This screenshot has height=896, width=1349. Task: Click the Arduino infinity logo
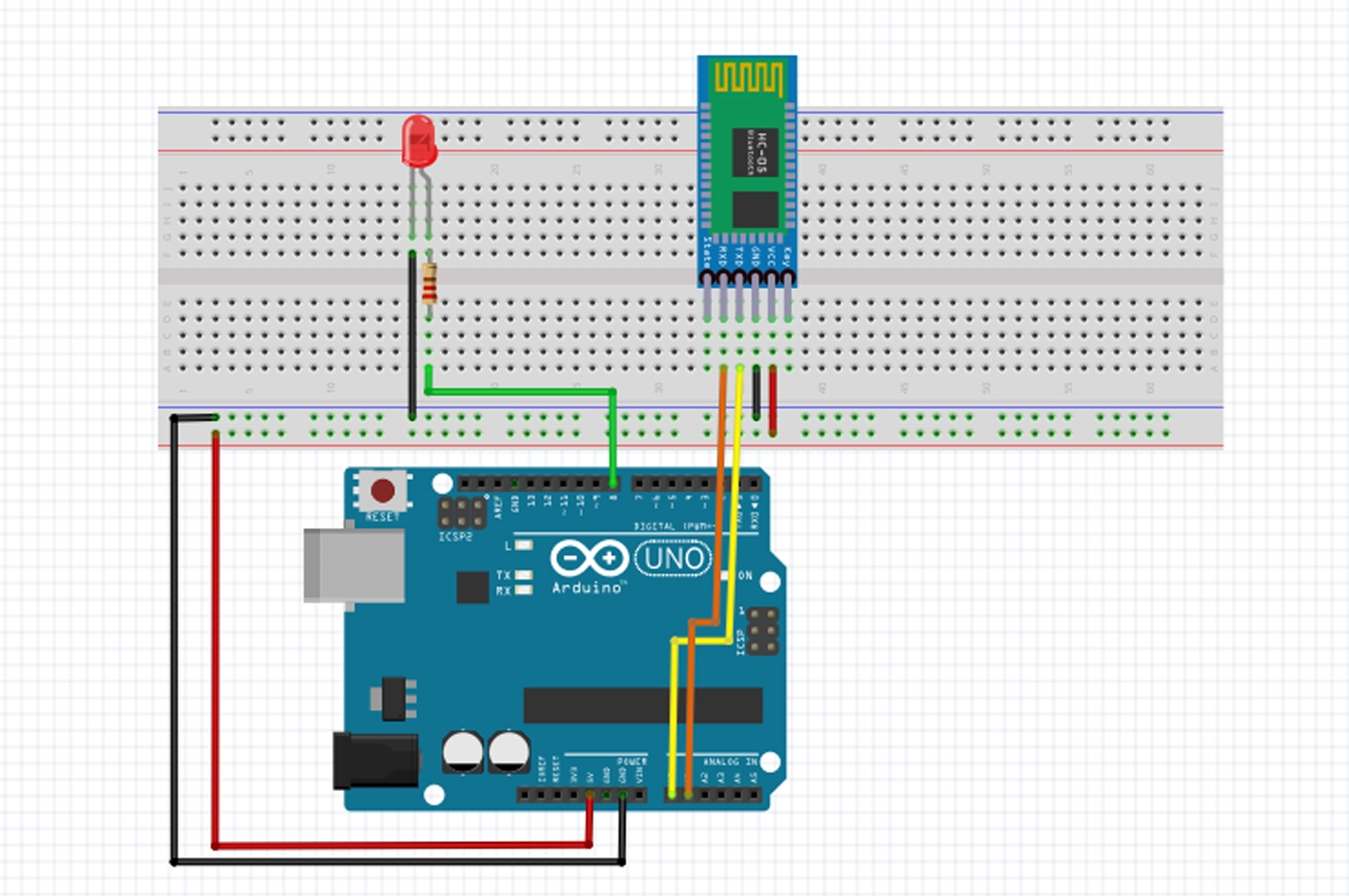[589, 559]
